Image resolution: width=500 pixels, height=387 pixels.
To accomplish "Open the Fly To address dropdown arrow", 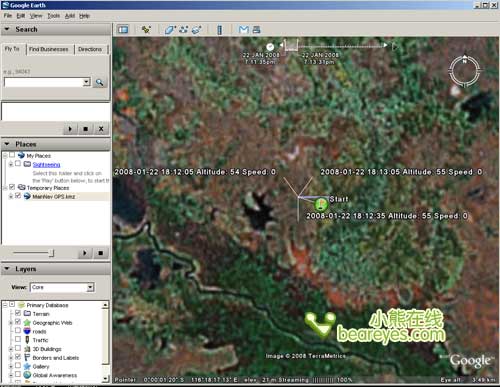I will click(87, 82).
